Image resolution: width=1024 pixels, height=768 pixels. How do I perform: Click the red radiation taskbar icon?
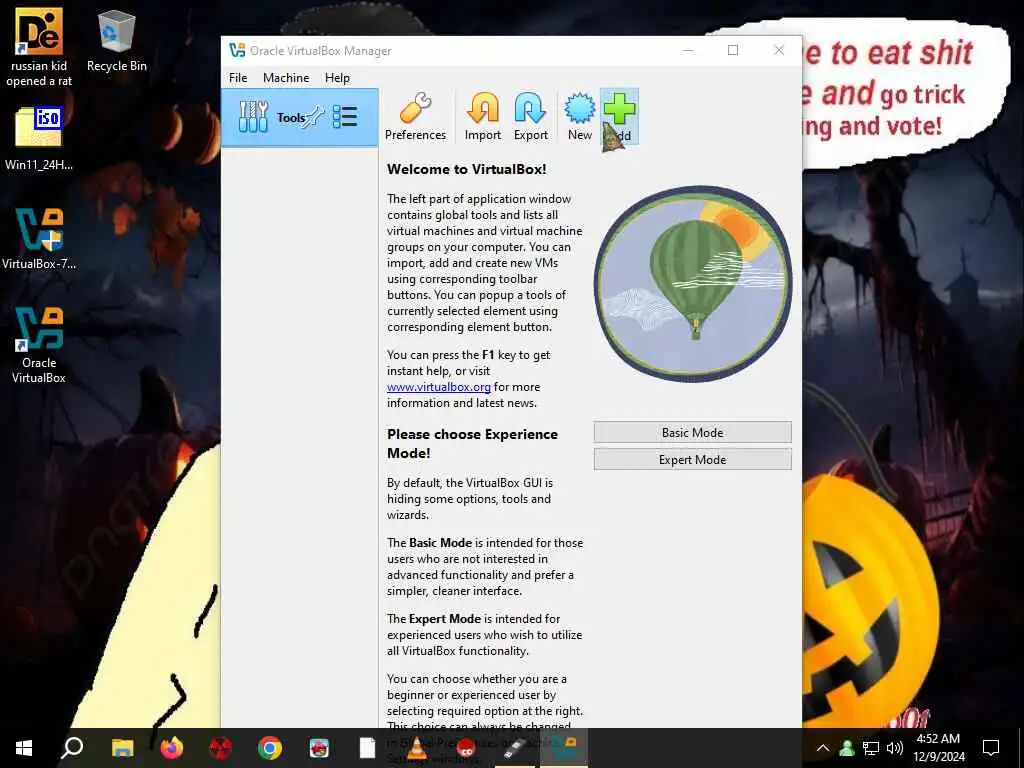tap(221, 748)
